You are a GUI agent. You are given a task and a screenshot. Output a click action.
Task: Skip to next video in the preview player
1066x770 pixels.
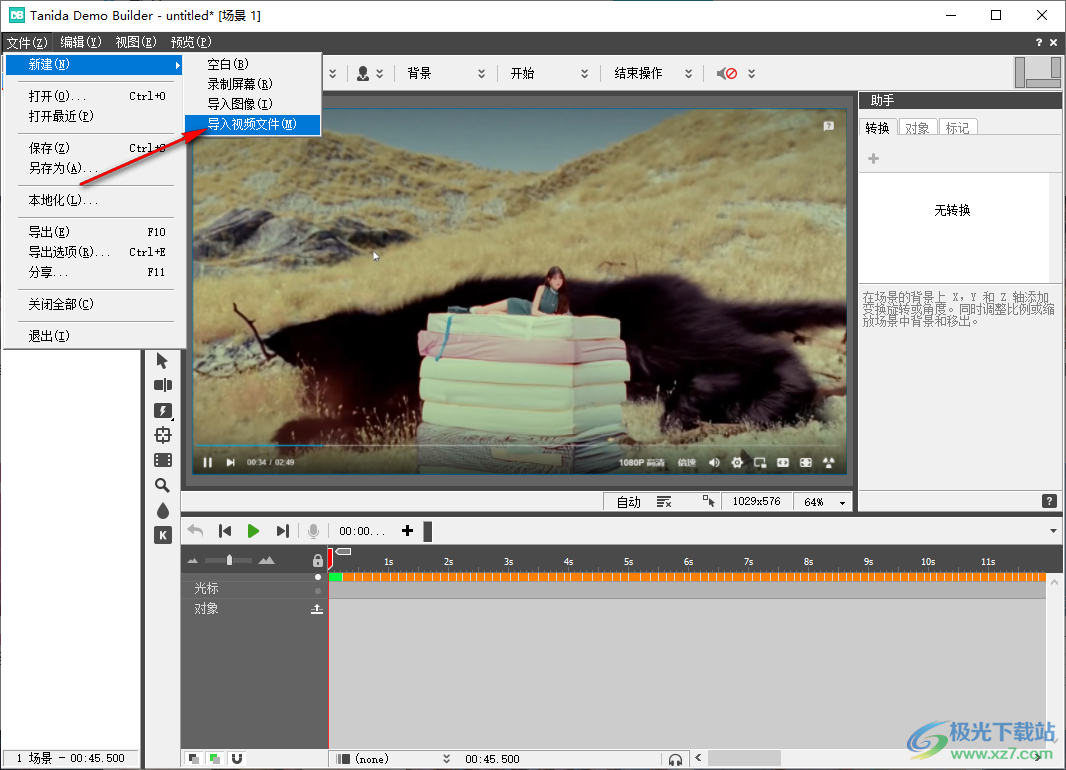coord(230,462)
